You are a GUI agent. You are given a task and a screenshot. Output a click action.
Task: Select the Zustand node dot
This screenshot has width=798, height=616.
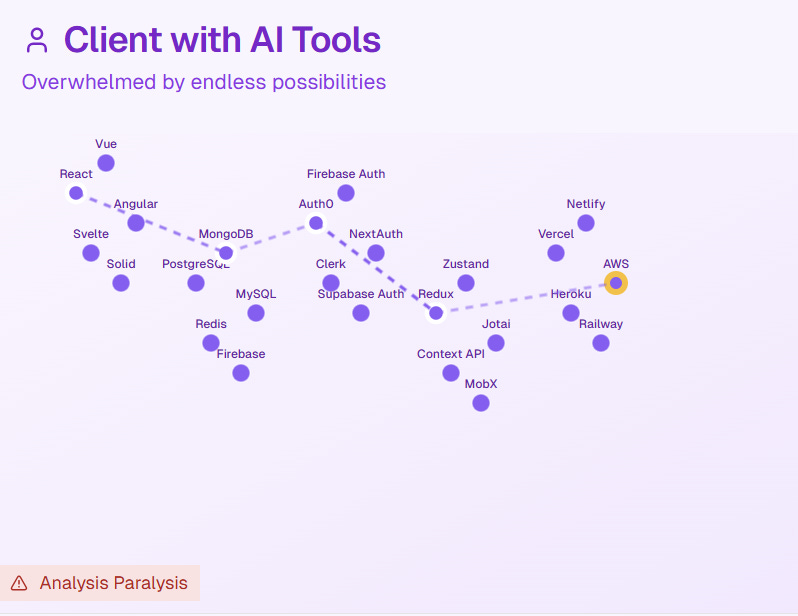coord(466,283)
